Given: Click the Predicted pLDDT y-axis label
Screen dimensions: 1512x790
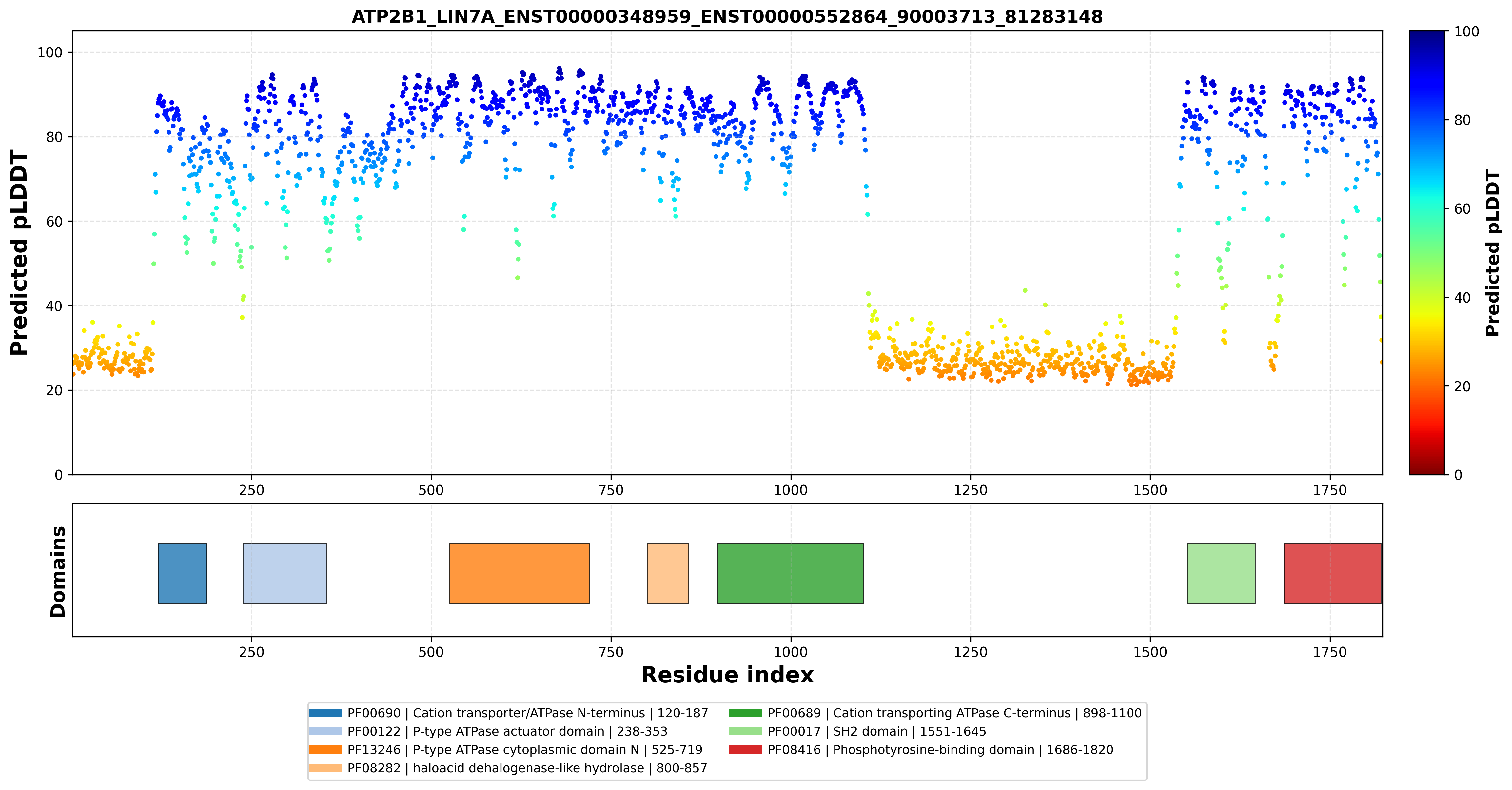Looking at the screenshot, I should pos(19,253).
